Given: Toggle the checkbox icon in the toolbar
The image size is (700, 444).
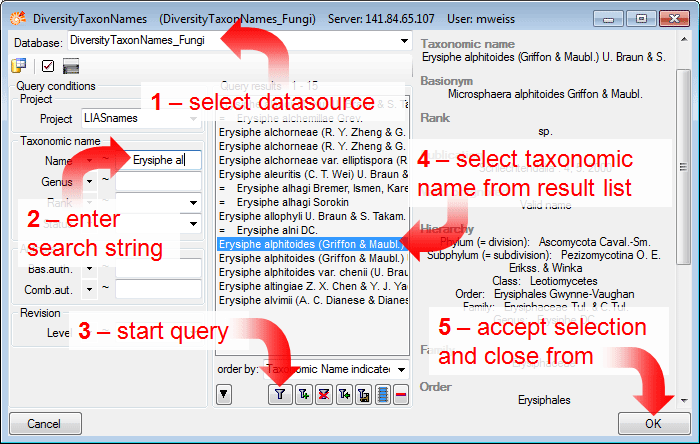Looking at the screenshot, I should click(x=46, y=66).
